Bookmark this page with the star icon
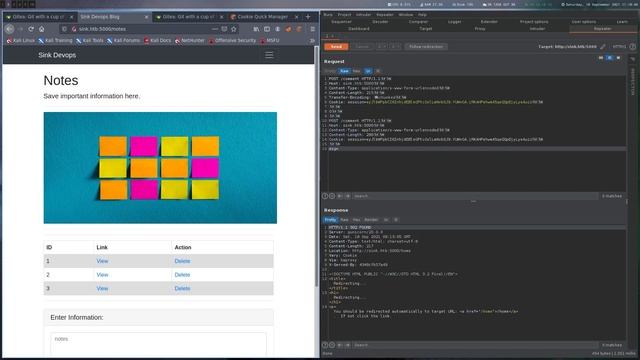Viewport: 640px width, 360px height. tap(234, 29)
